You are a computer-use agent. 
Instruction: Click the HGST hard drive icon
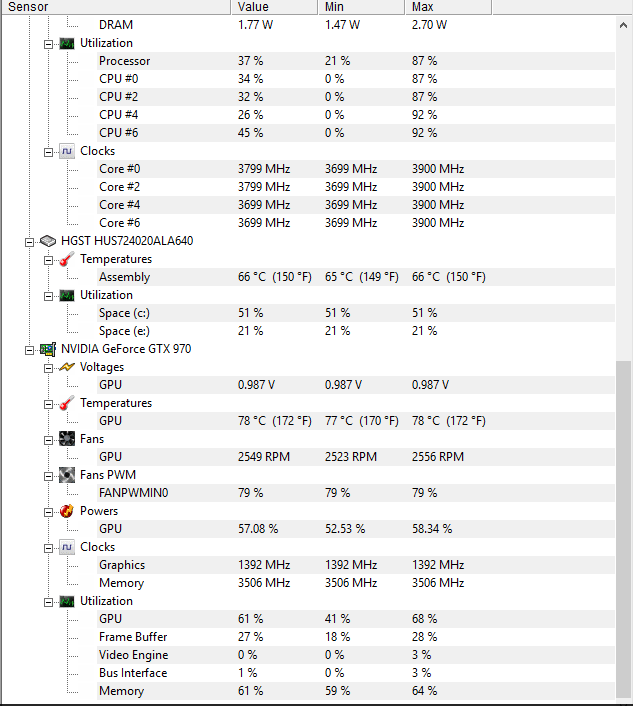pos(48,241)
